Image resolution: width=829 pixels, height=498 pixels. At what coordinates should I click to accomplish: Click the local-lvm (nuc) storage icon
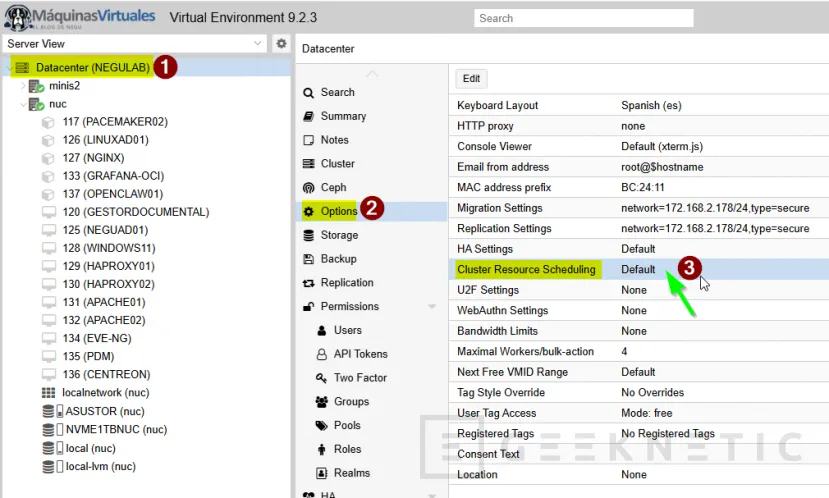coord(52,466)
